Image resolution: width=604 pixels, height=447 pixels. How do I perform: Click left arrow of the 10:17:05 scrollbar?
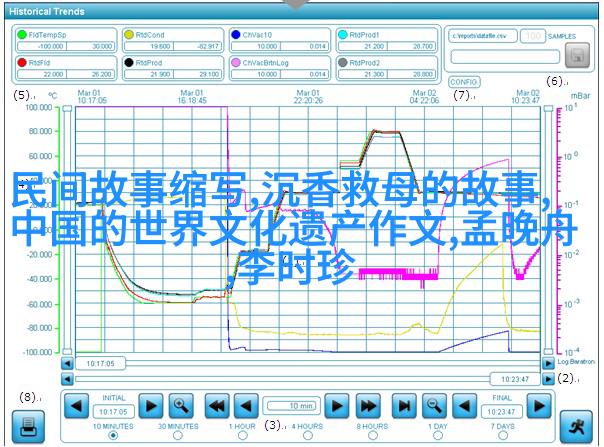[67, 363]
